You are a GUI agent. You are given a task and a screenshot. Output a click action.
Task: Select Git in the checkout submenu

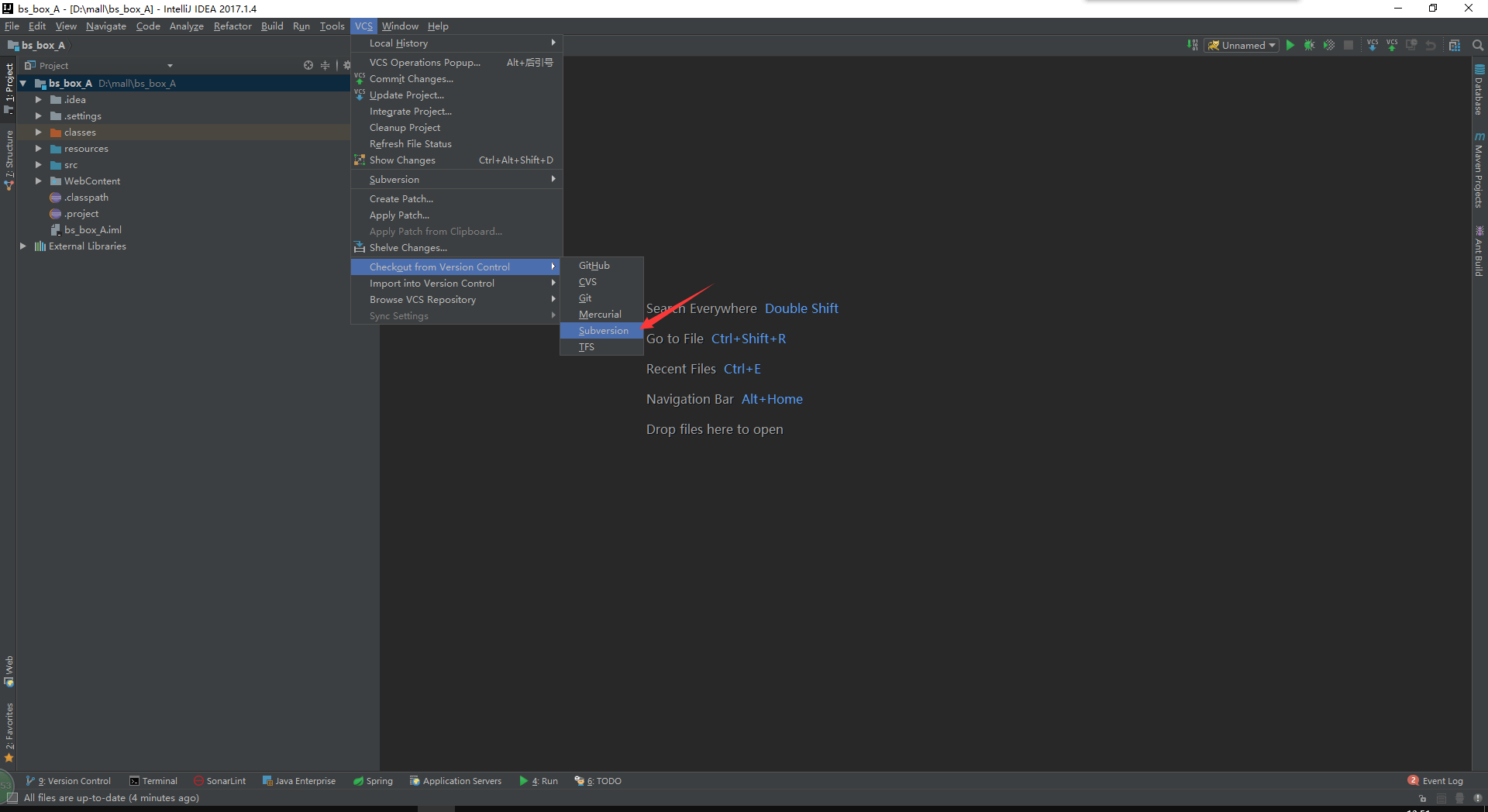[x=601, y=298]
